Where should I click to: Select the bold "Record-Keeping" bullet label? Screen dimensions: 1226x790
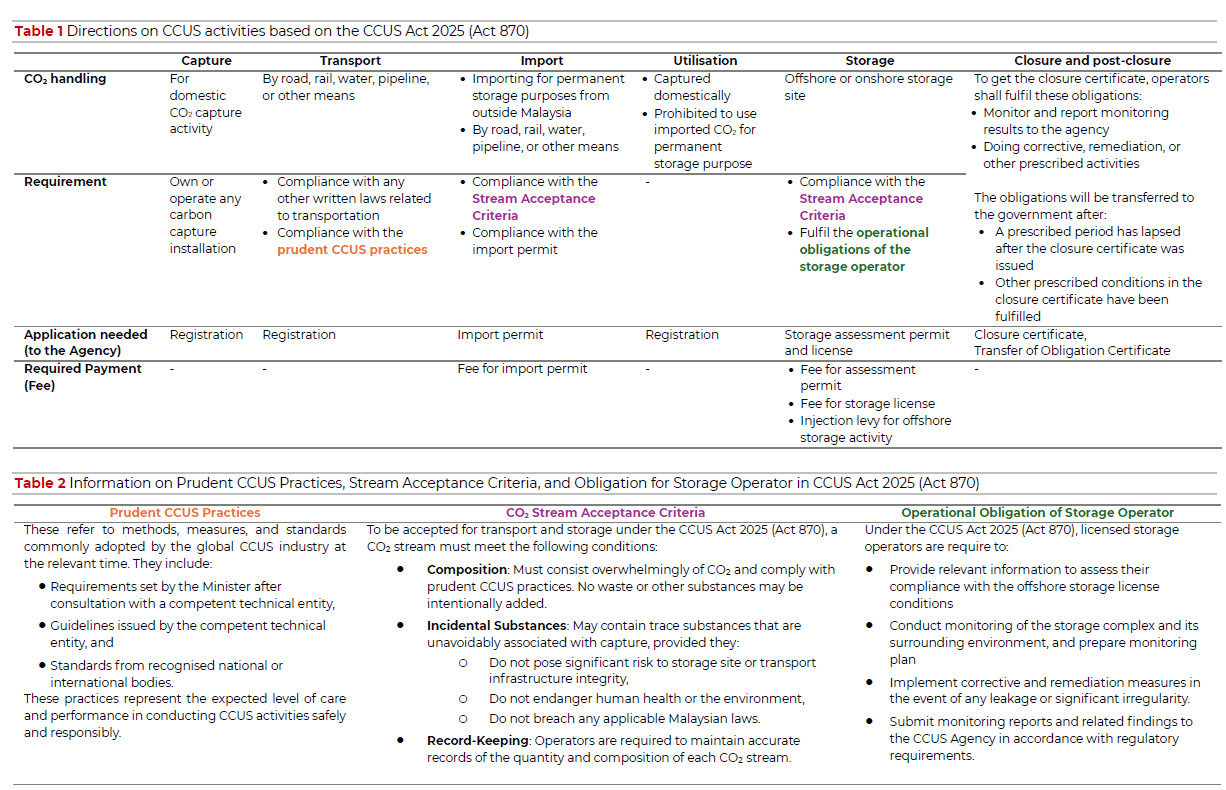pyautogui.click(x=478, y=741)
